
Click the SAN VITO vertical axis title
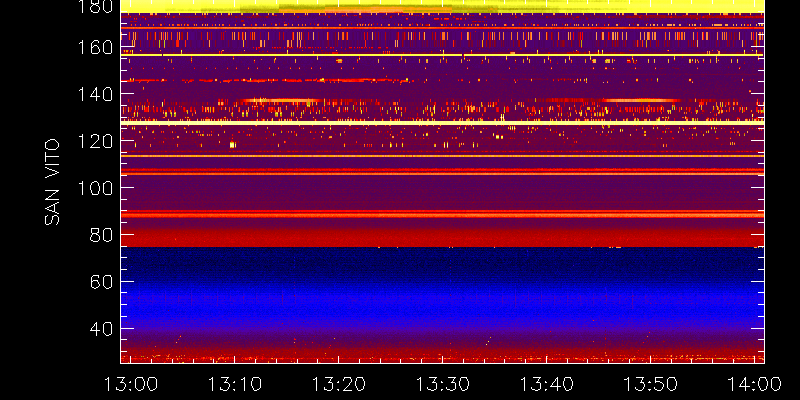[x=52, y=182]
